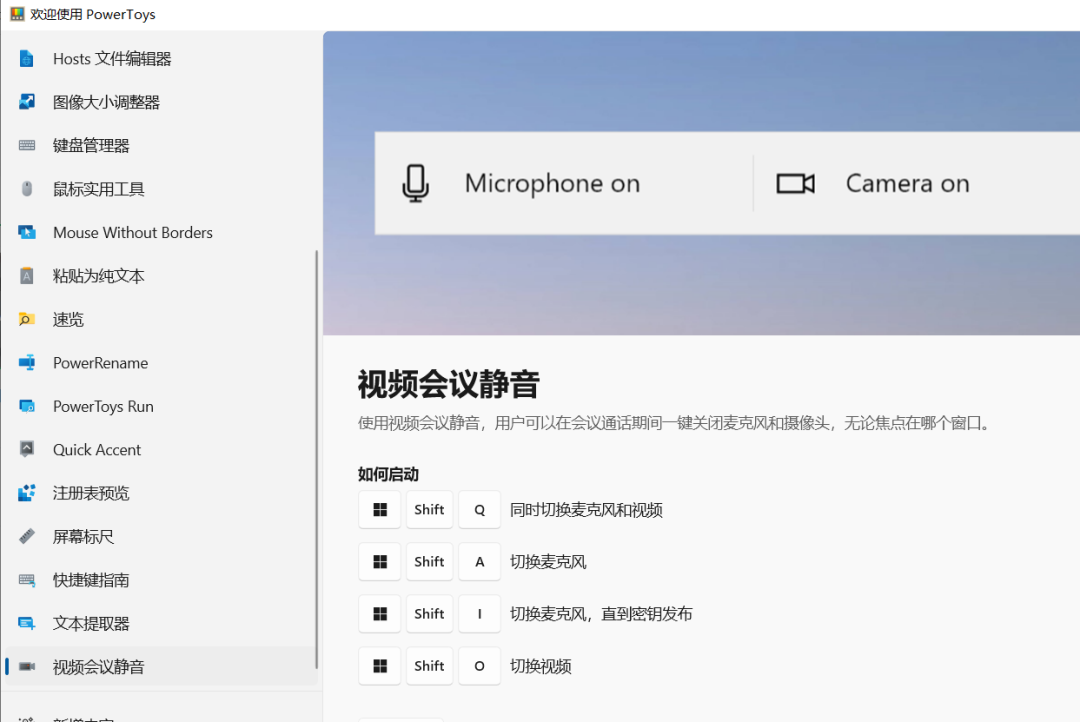
Task: Select Mouse Without Borders entry
Action: click(160, 232)
